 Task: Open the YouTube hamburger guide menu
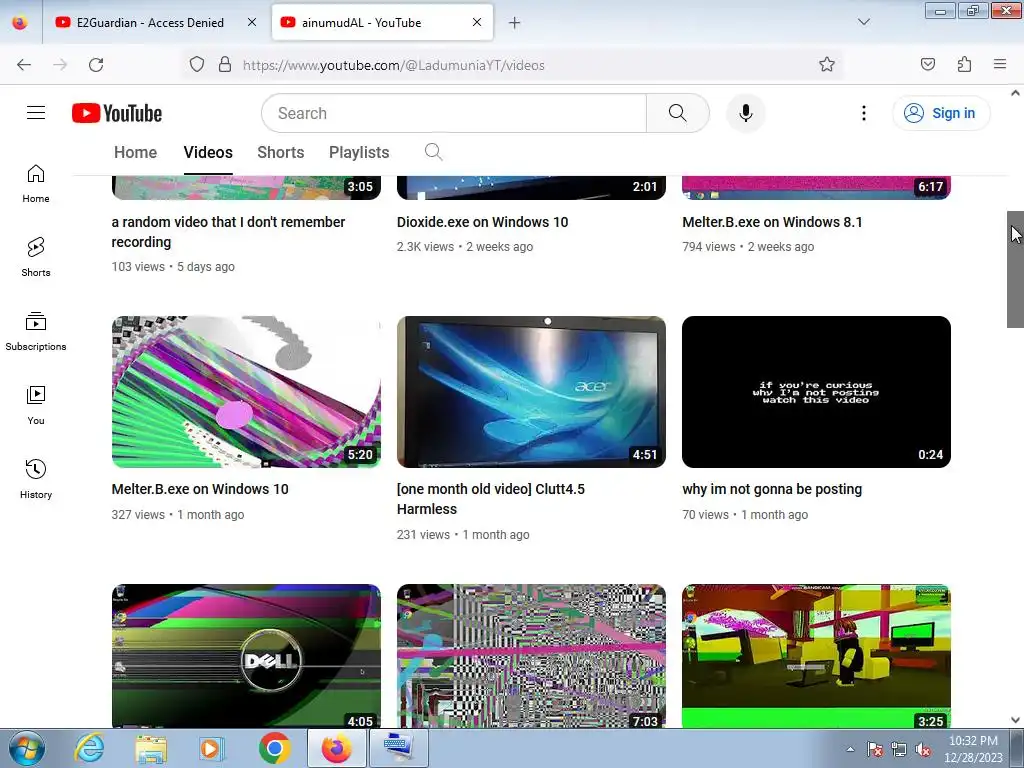36,113
